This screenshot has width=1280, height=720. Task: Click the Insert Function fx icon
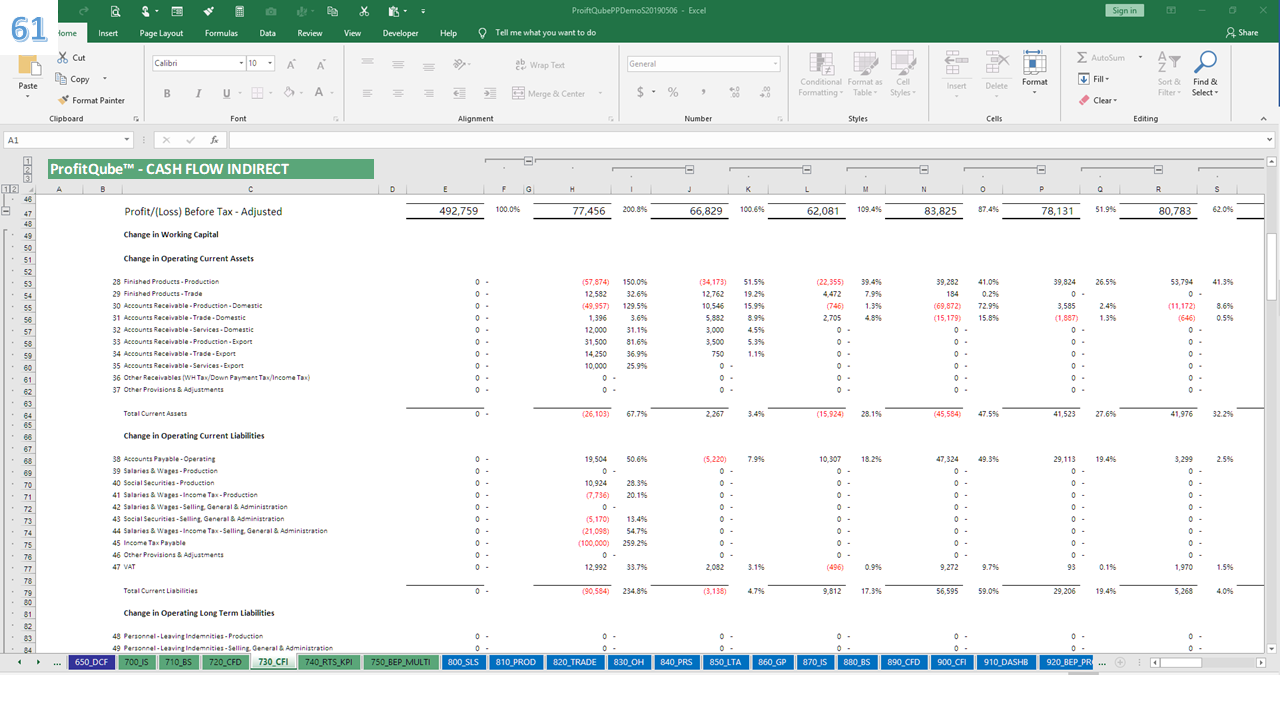(x=214, y=140)
